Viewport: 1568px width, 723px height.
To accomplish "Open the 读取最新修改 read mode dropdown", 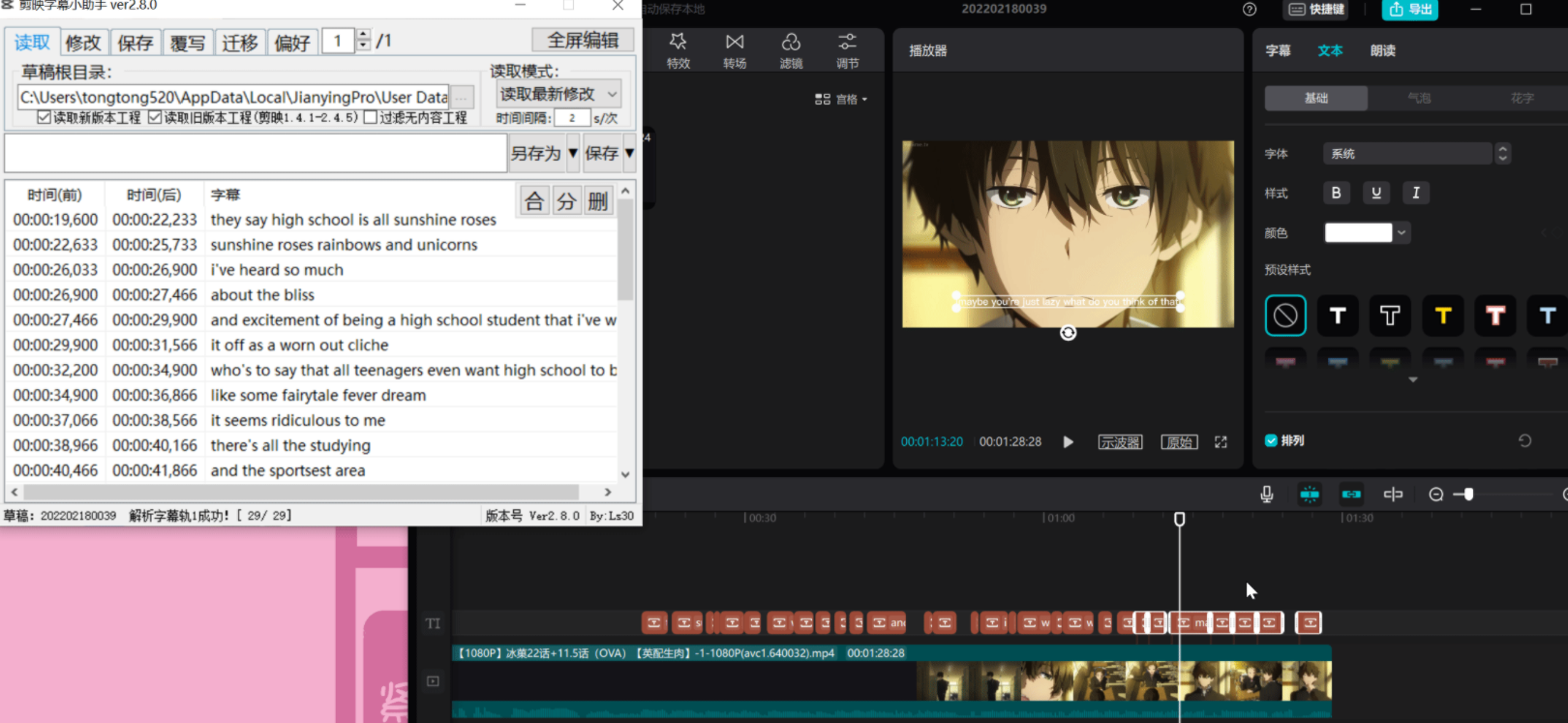I will click(558, 94).
